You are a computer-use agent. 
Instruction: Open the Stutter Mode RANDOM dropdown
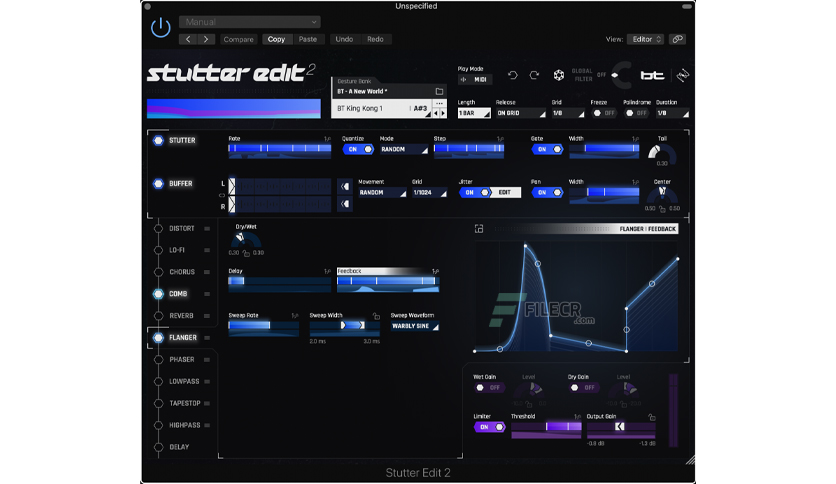(404, 149)
